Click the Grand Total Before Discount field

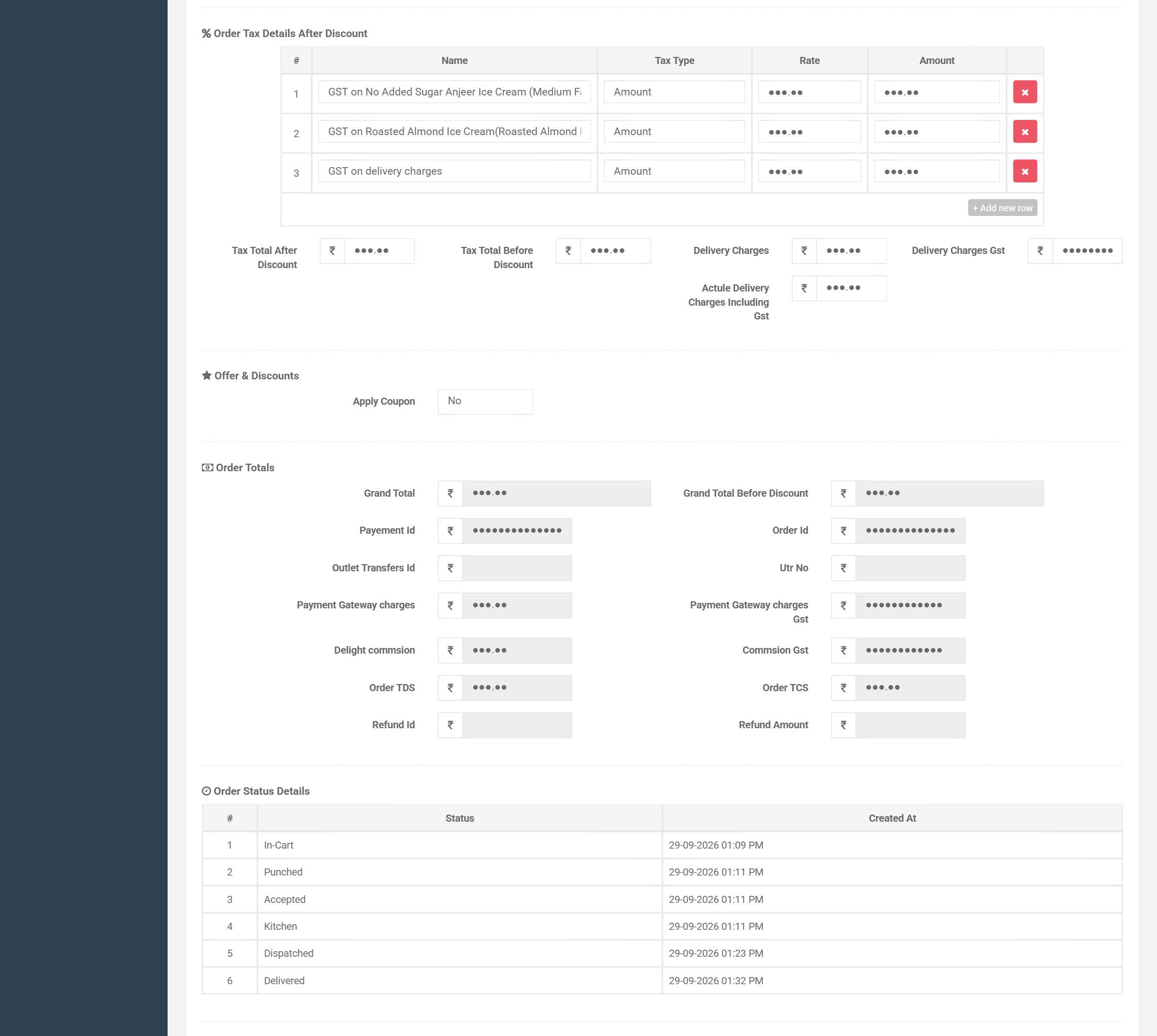949,494
